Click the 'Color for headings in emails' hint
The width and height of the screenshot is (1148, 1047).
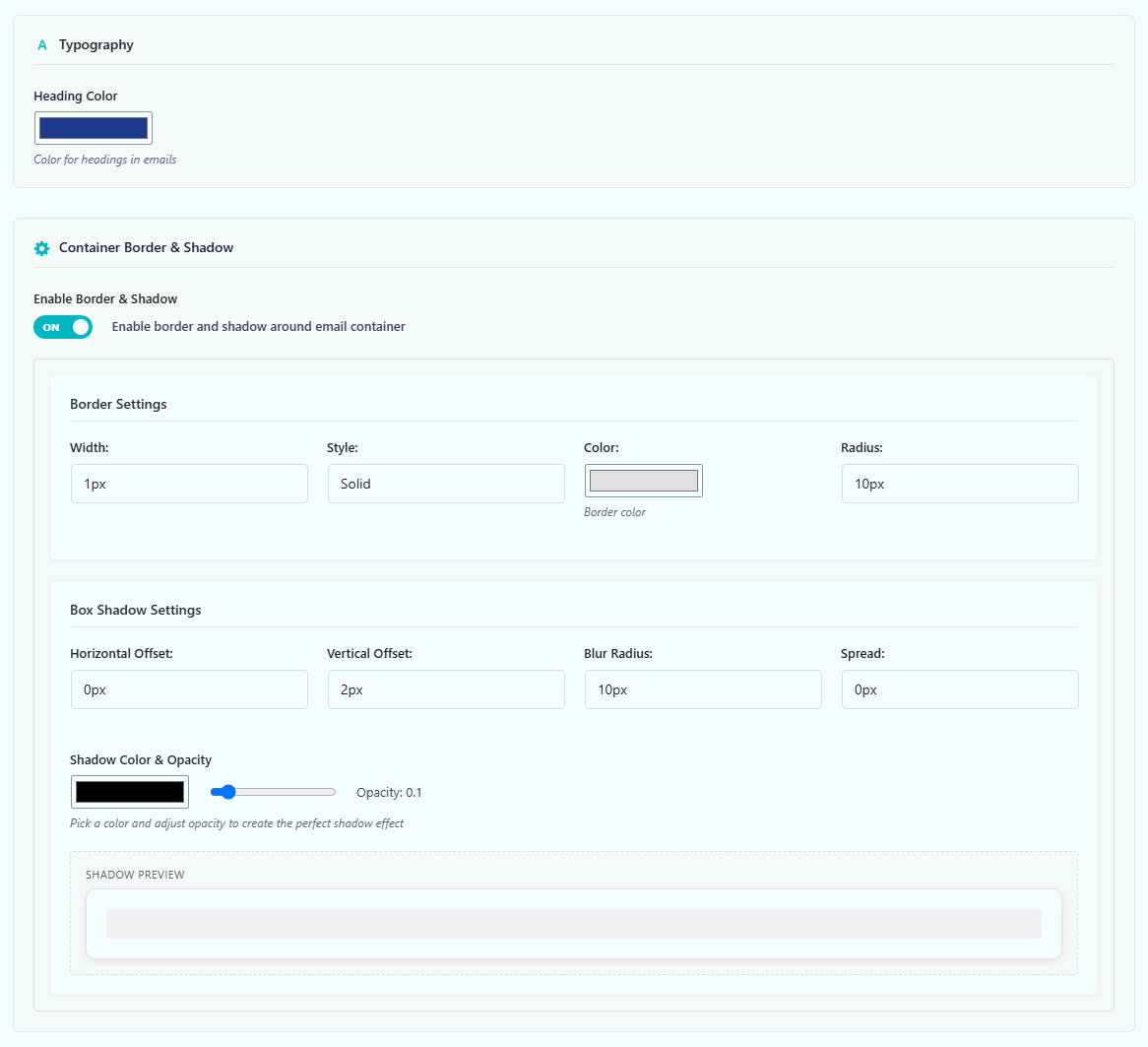[104, 160]
